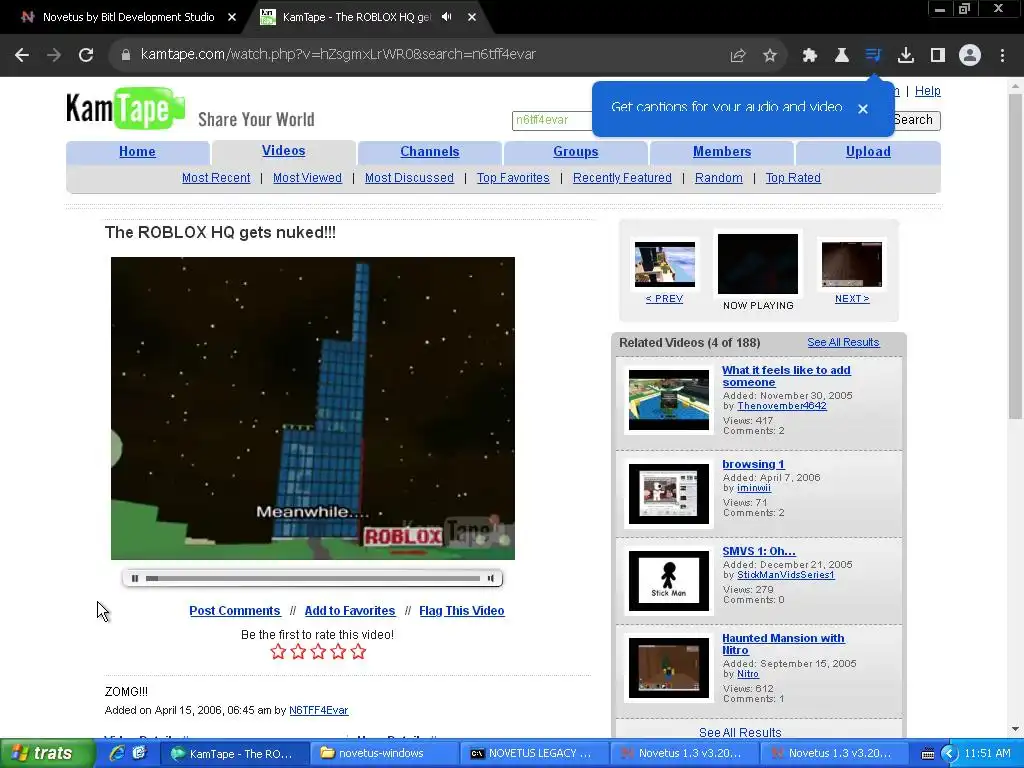Open the 'trats' Start button
Image resolution: width=1024 pixels, height=768 pixels.
(x=47, y=753)
